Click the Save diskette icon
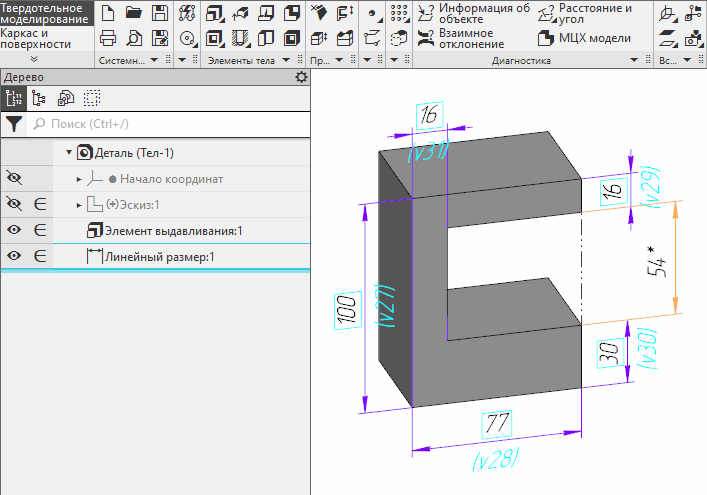 pyautogui.click(x=159, y=13)
